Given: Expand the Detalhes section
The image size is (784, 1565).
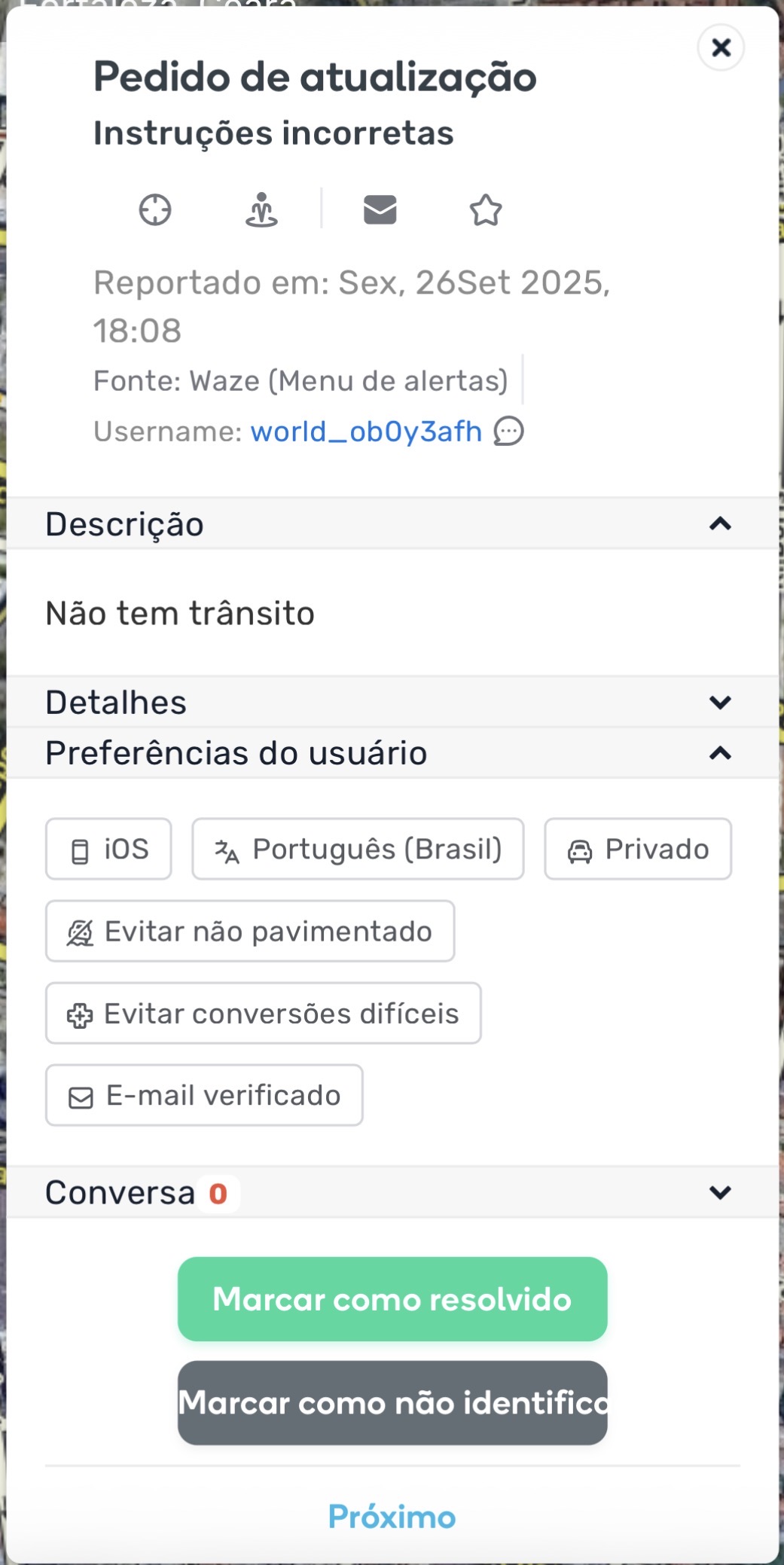Looking at the screenshot, I should tap(720, 703).
